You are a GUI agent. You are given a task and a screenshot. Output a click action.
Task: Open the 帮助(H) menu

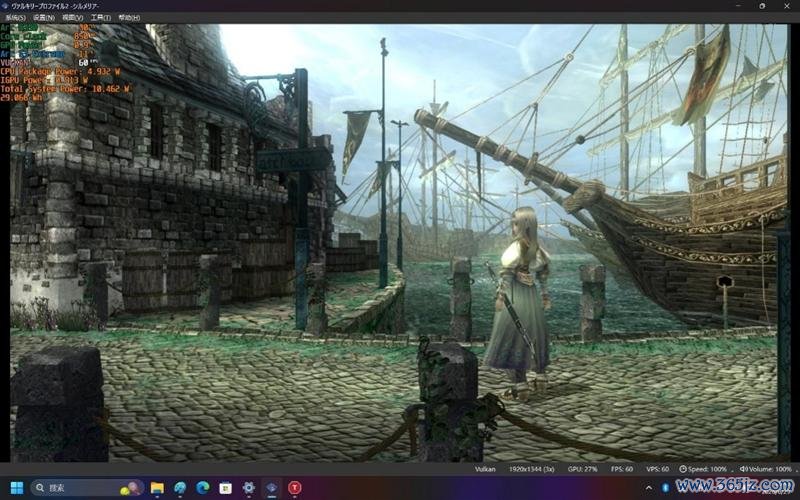pyautogui.click(x=129, y=17)
